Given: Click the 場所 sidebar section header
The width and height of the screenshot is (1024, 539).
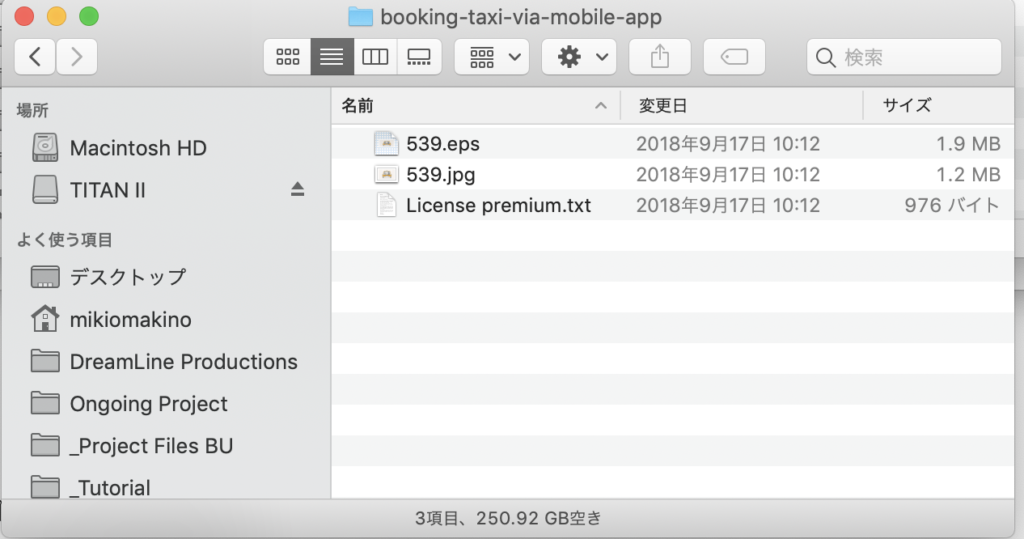Looking at the screenshot, I should (x=32, y=110).
